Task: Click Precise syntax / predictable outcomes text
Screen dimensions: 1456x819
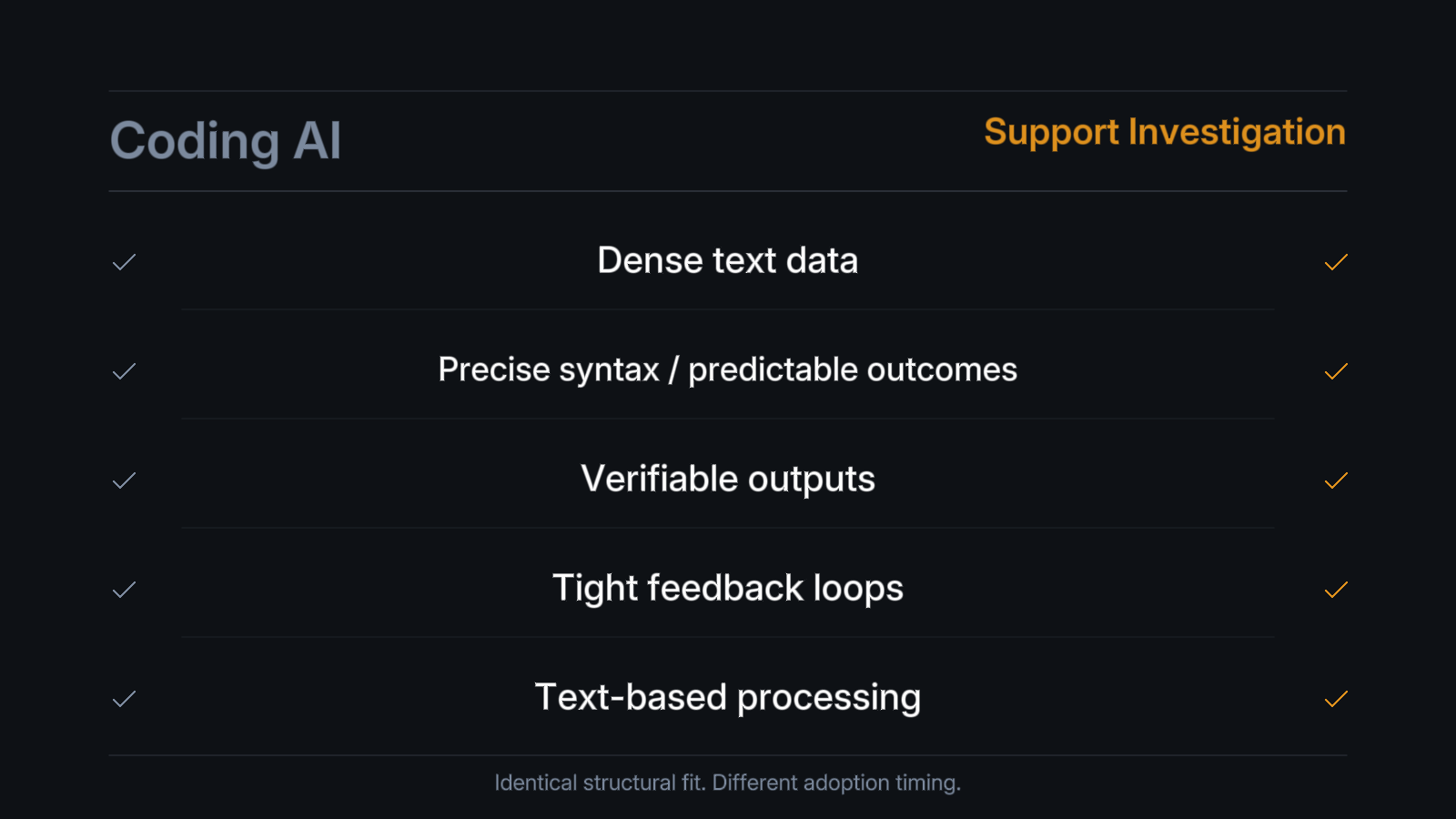Action: pos(727,369)
